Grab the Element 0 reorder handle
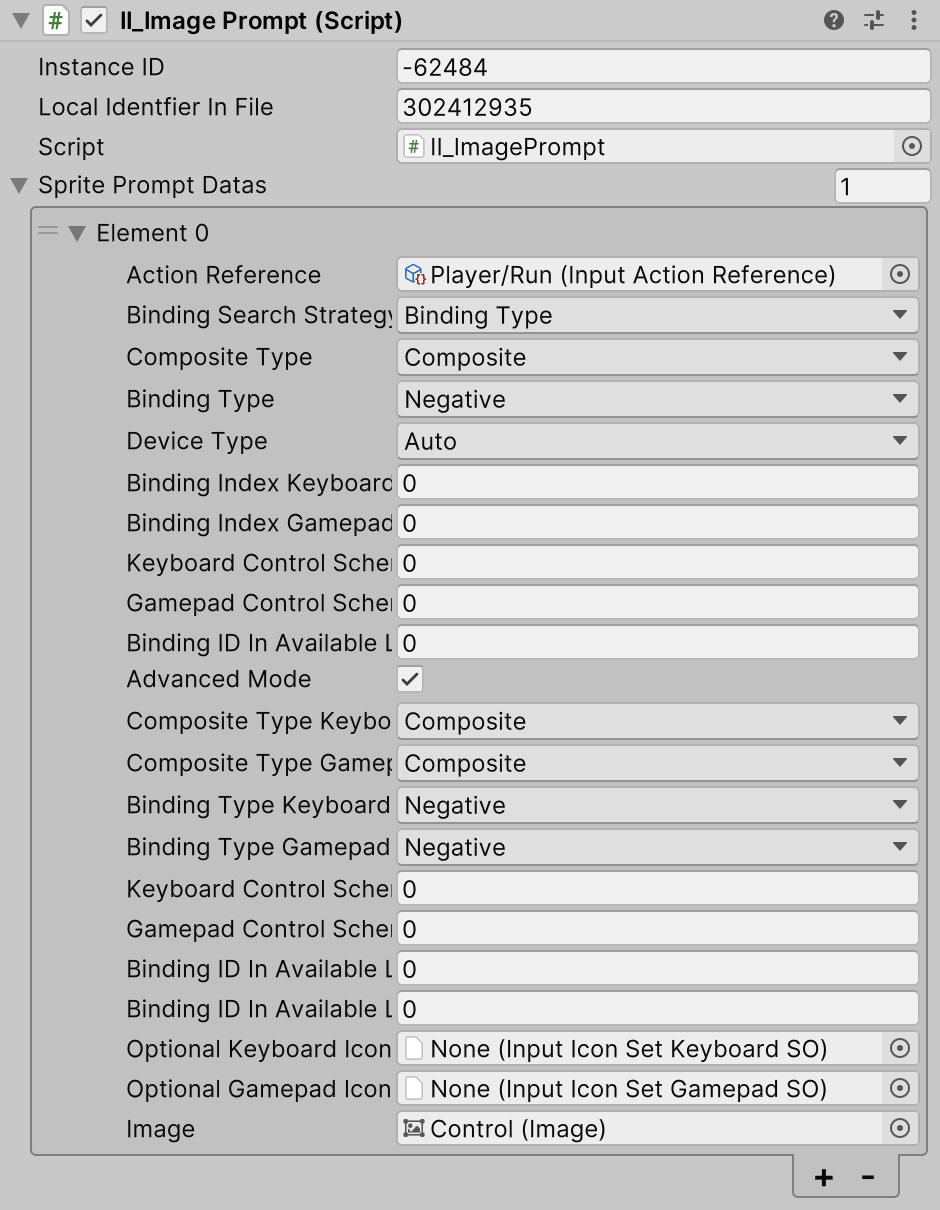Viewport: 940px width, 1210px height. click(x=48, y=232)
